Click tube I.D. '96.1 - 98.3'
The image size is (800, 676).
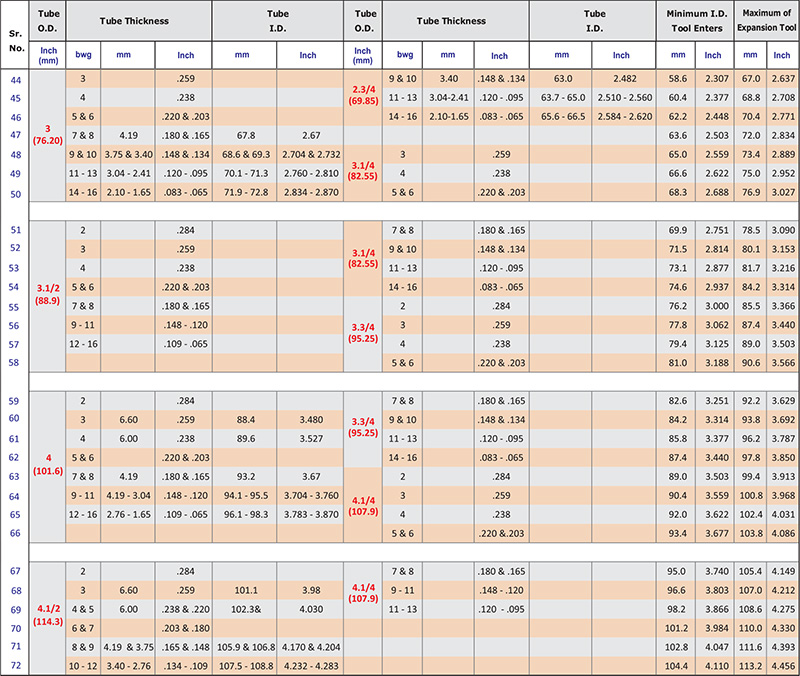click(x=246, y=514)
